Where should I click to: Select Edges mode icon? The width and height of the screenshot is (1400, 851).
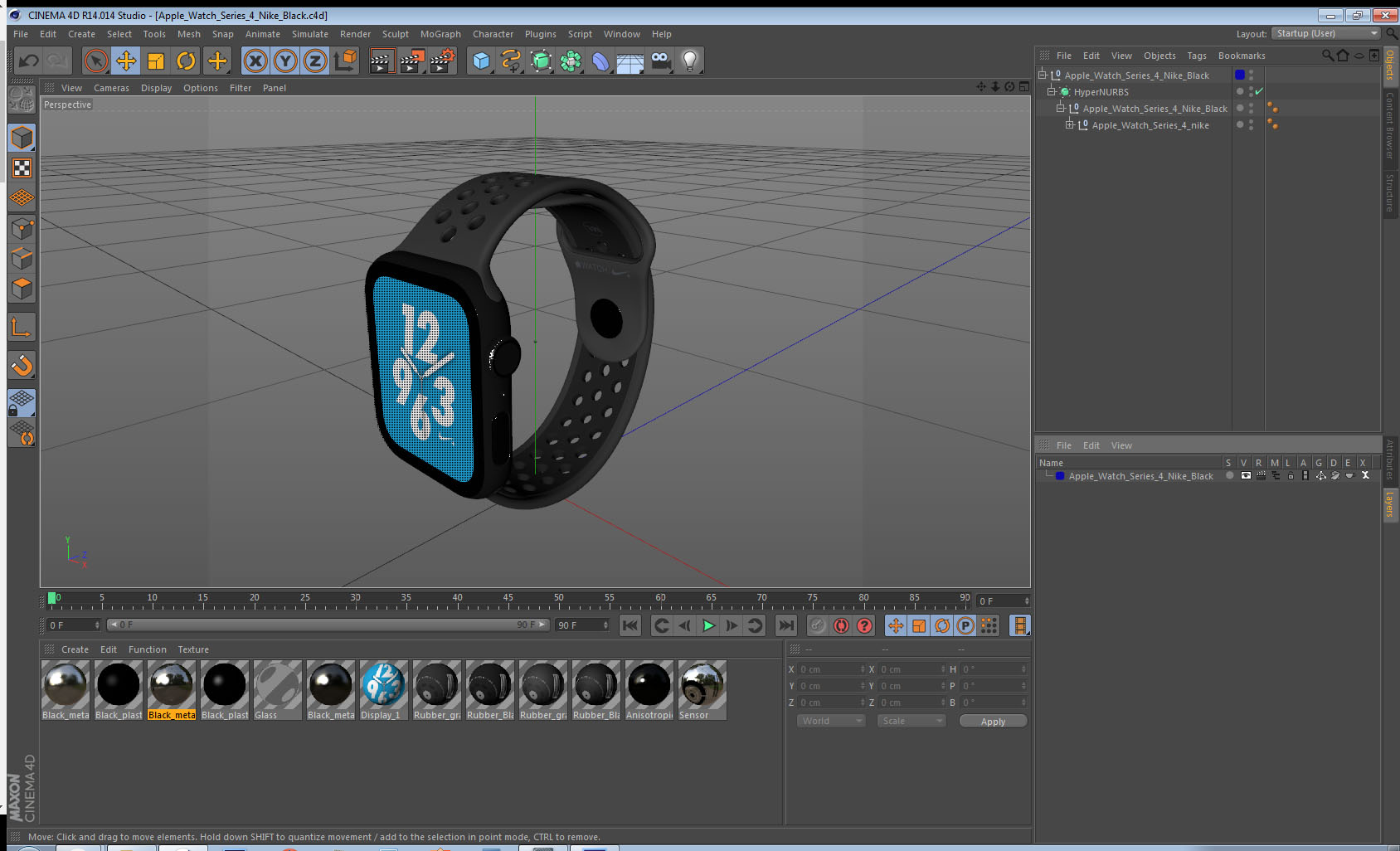[22, 259]
